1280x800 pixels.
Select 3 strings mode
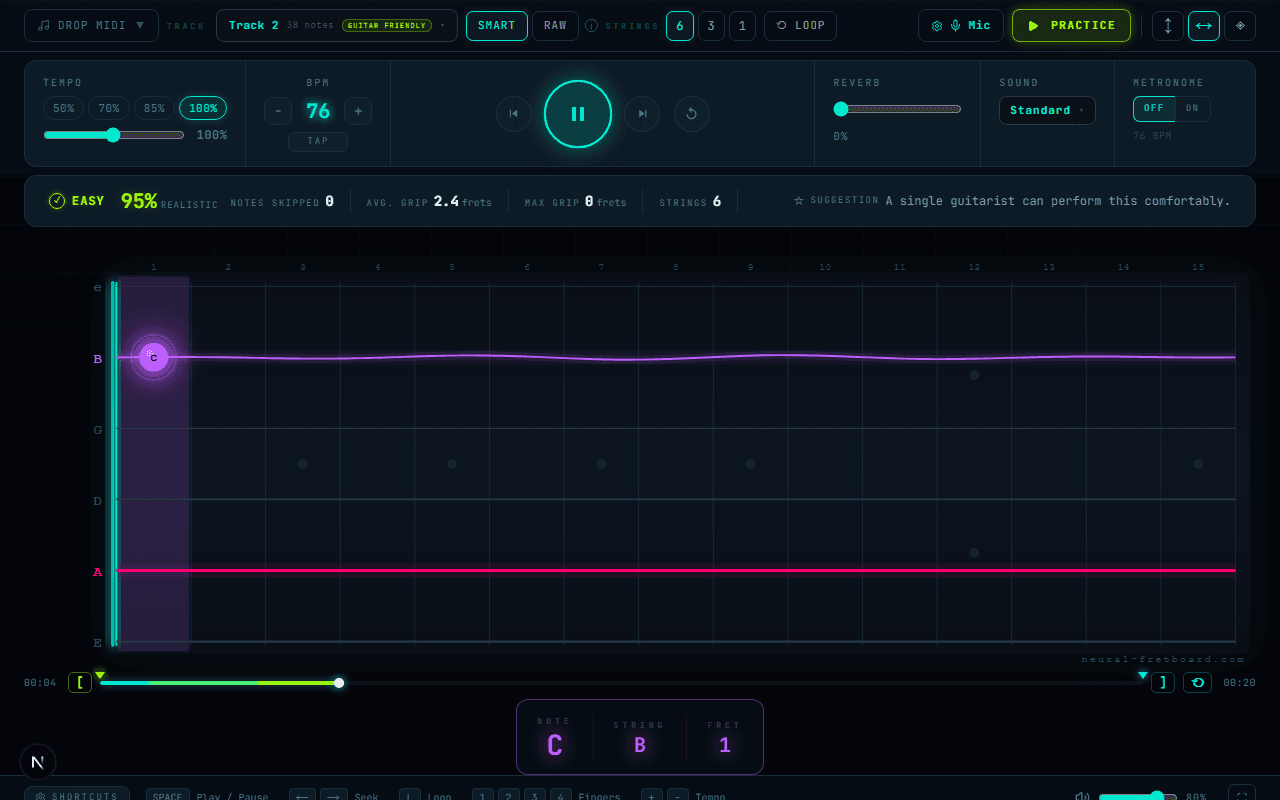pos(711,26)
